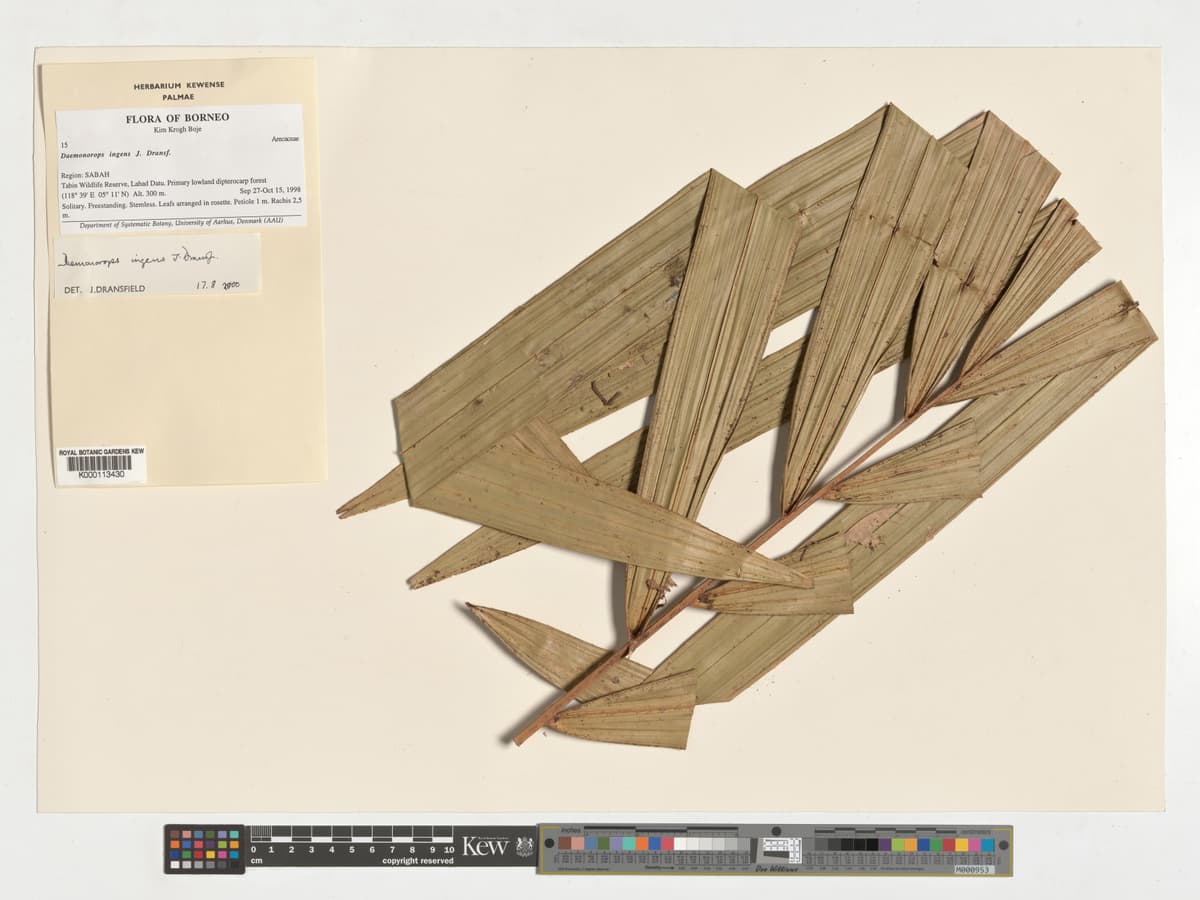Screen dimensions: 1200x900
Task: Click the long gray color calibration strip
Action: point(775,849)
